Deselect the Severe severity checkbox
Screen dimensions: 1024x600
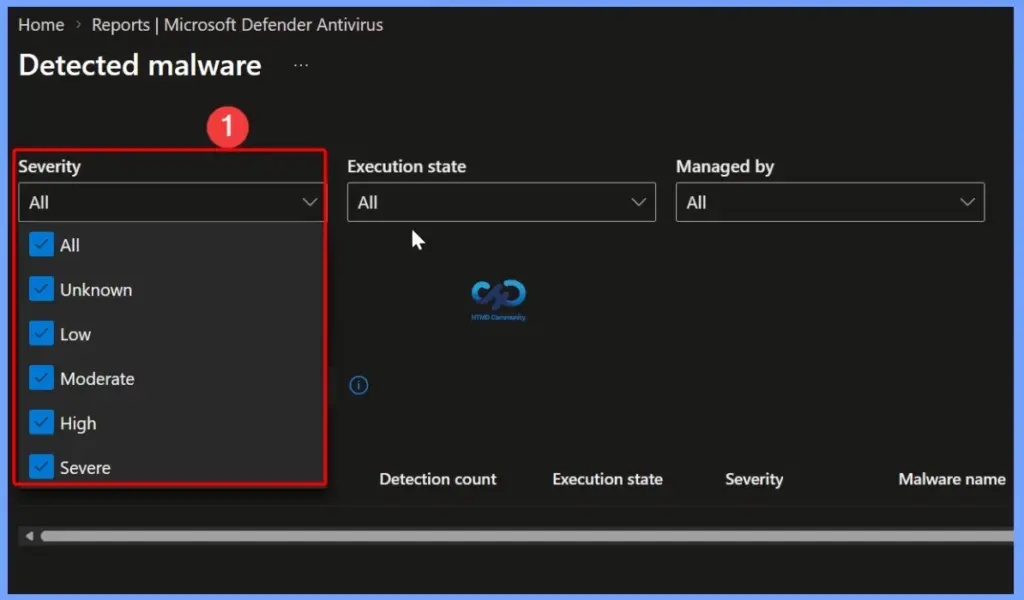(41, 467)
